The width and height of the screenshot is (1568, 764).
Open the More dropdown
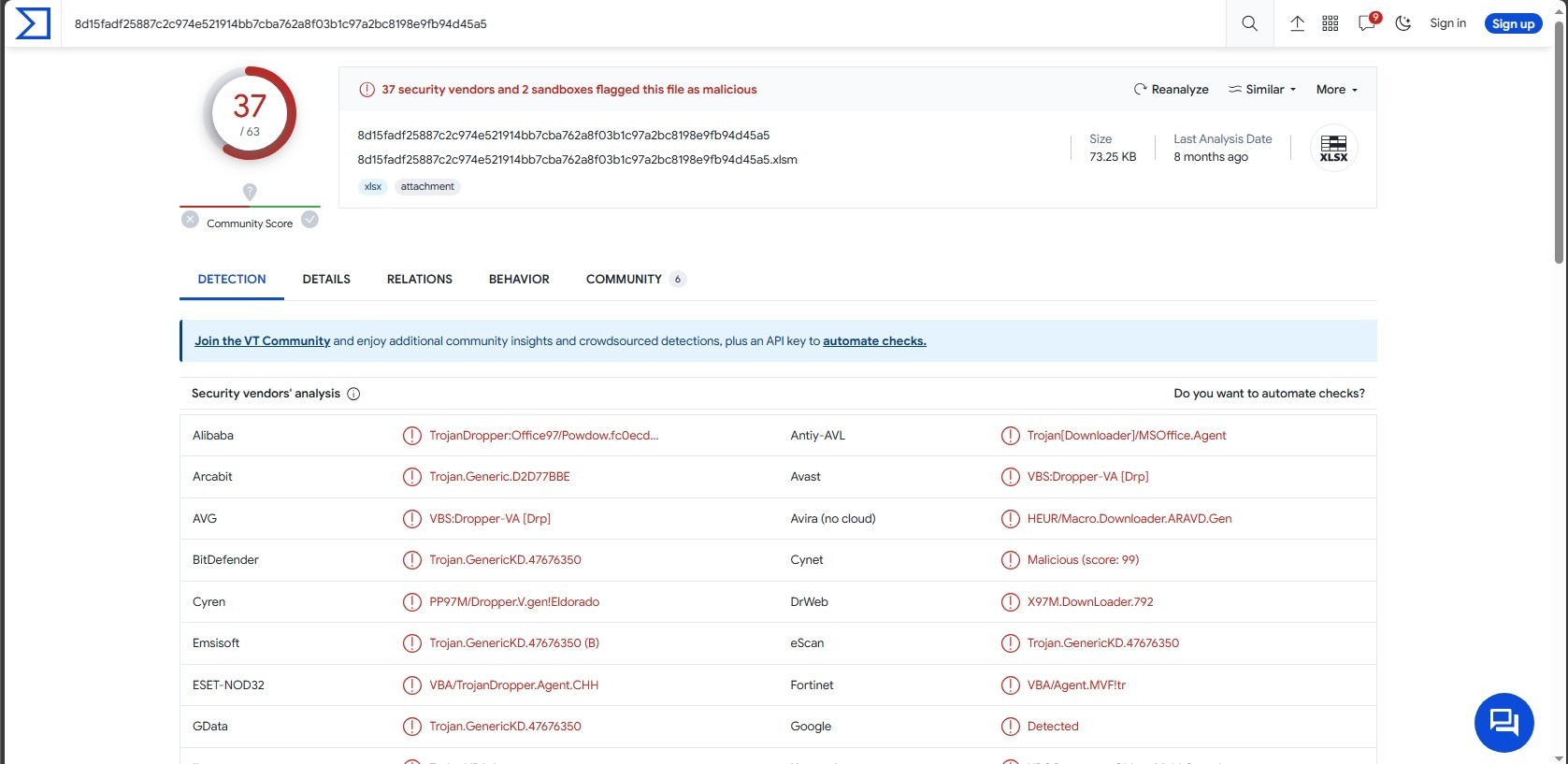point(1337,90)
